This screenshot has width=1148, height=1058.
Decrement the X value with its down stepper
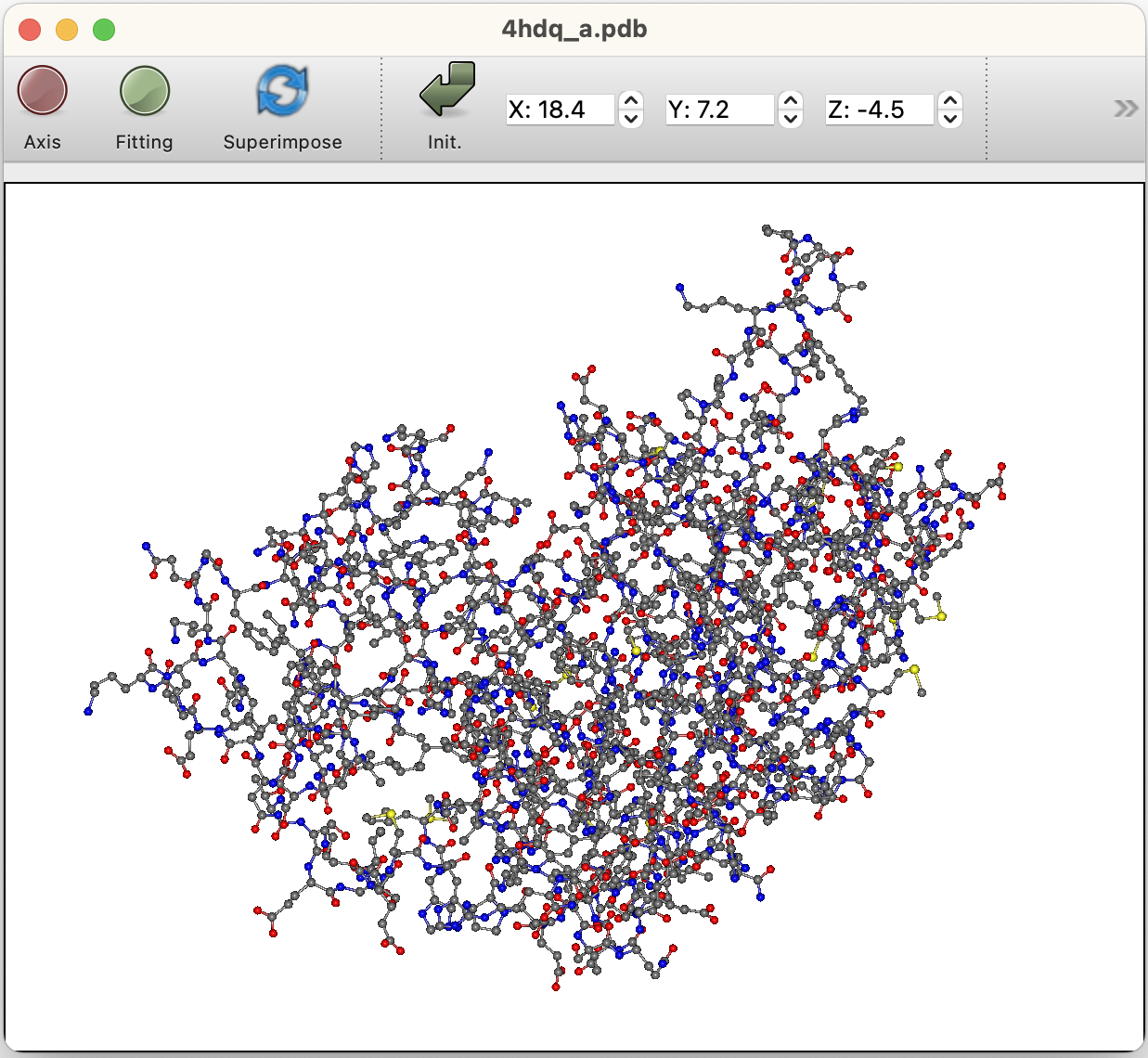coord(630,117)
